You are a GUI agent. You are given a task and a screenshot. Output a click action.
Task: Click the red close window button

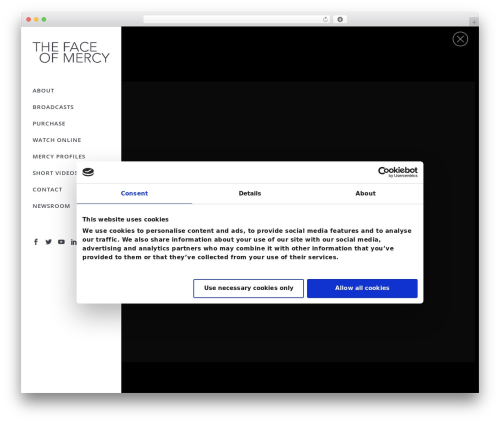[29, 19]
